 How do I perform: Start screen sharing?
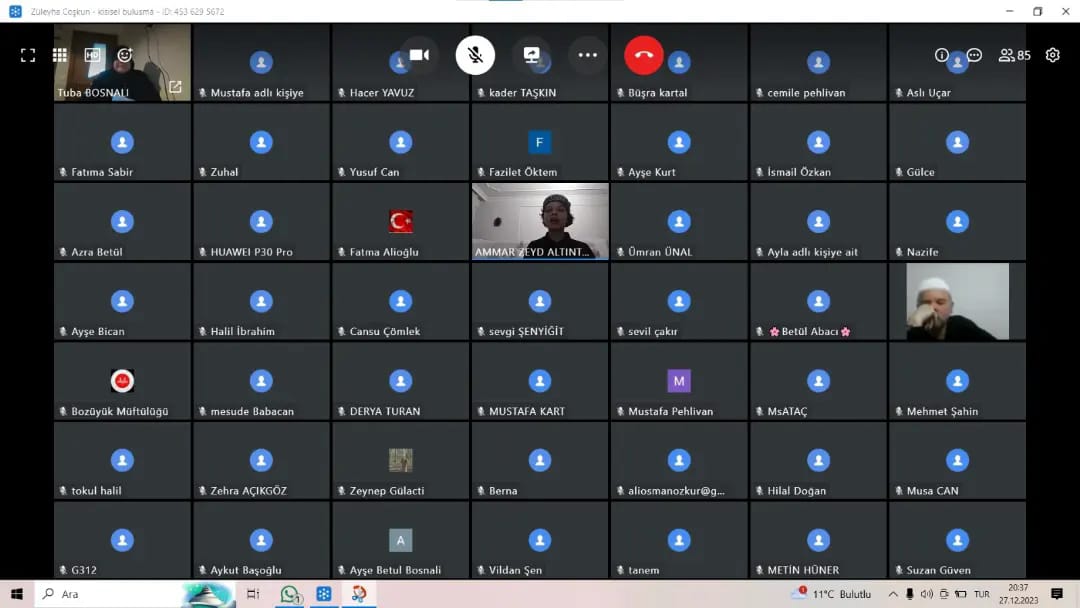click(532, 55)
